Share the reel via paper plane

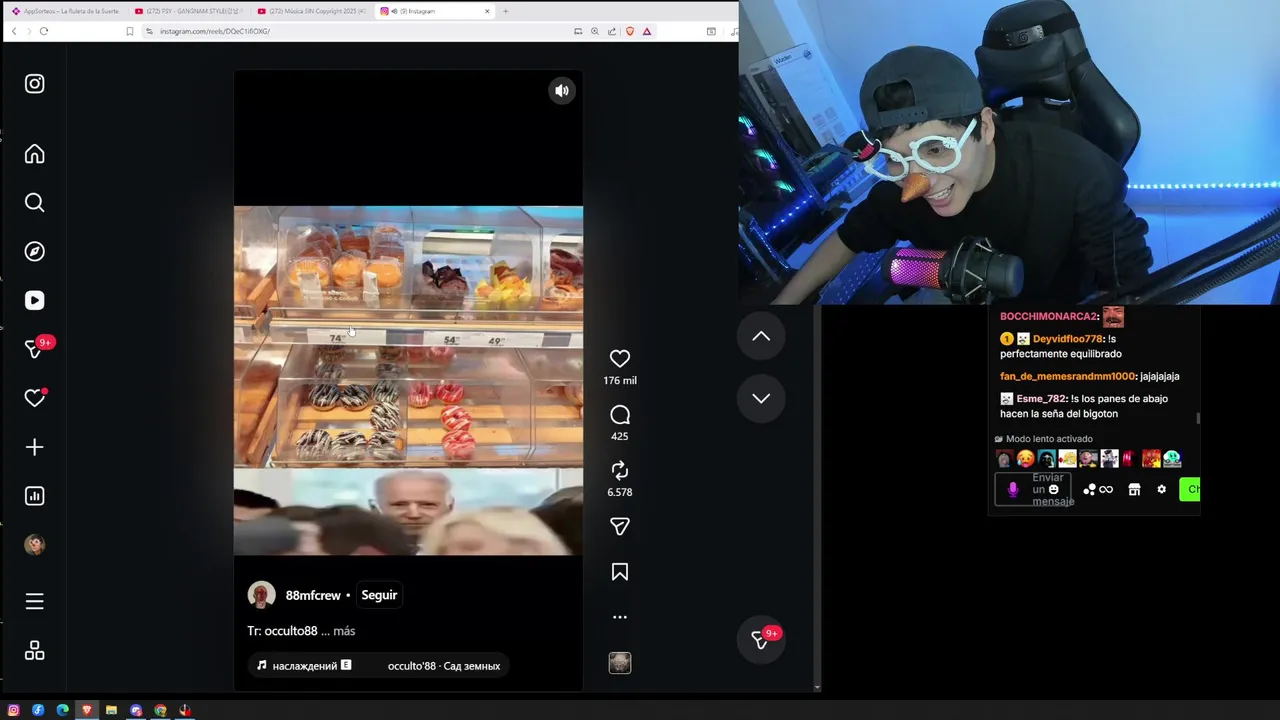tap(620, 527)
